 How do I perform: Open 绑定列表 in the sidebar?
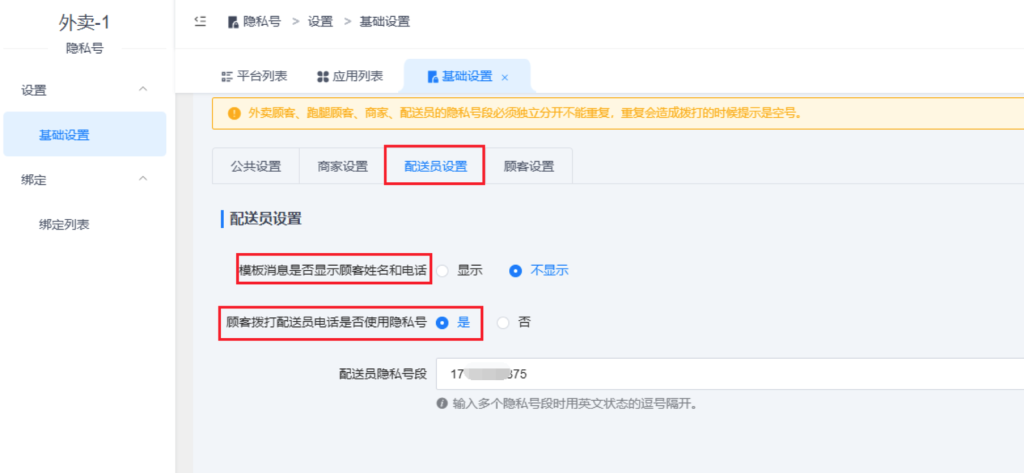[64, 224]
